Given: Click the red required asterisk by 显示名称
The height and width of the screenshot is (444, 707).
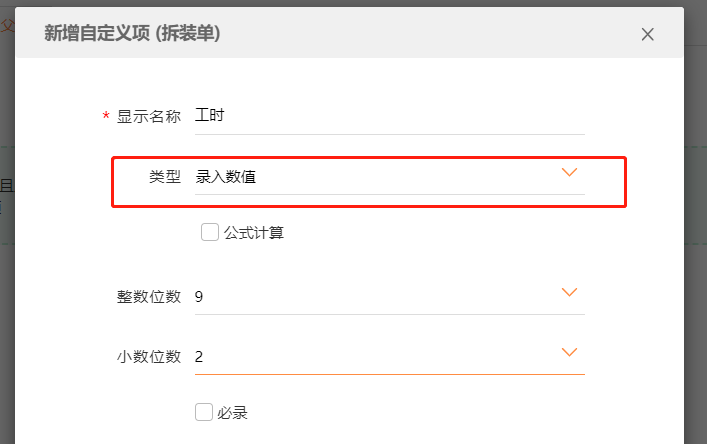Looking at the screenshot, I should pyautogui.click(x=106, y=117).
